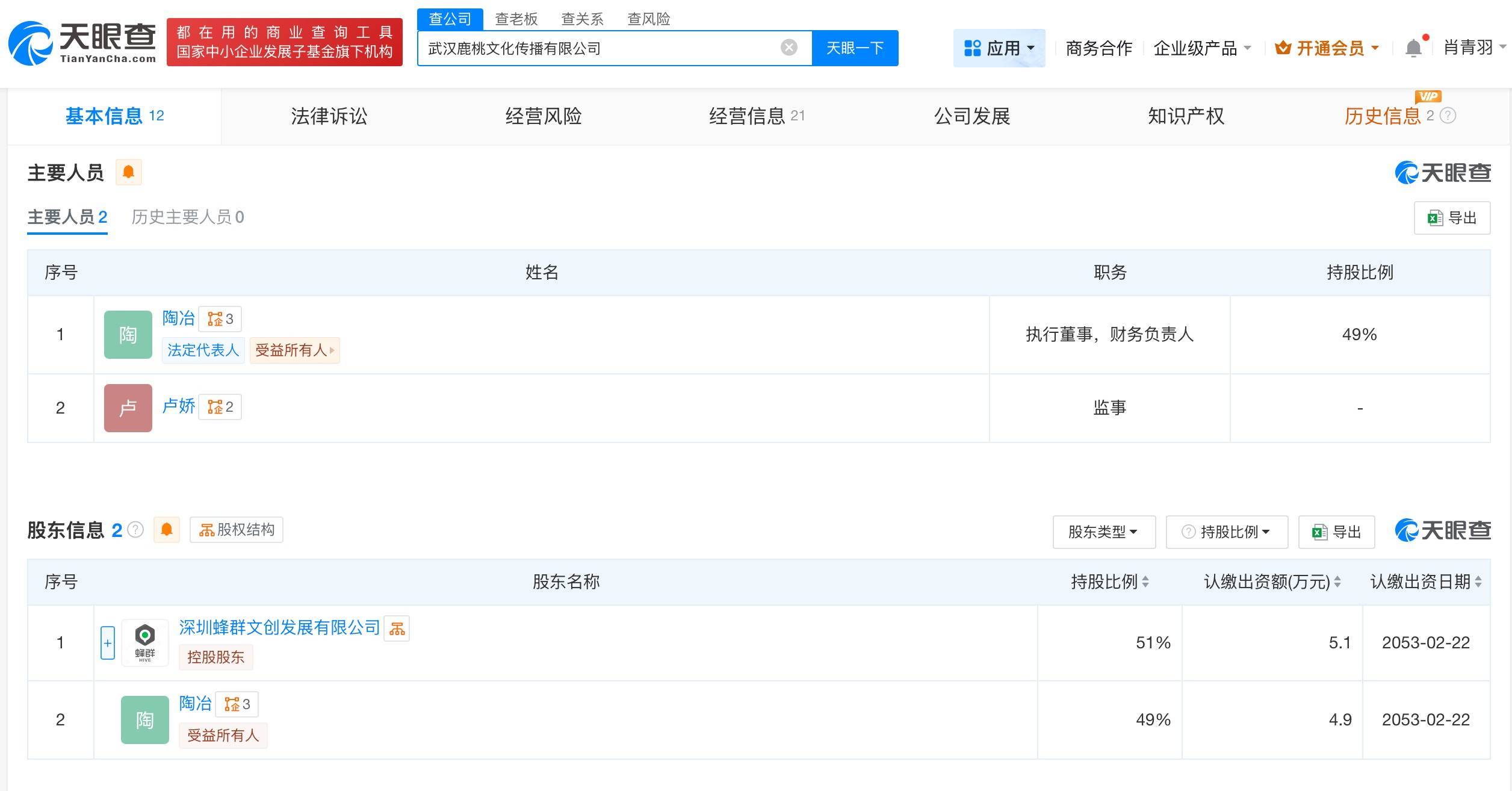Export the 股东信息 table with 导出

click(x=1336, y=532)
